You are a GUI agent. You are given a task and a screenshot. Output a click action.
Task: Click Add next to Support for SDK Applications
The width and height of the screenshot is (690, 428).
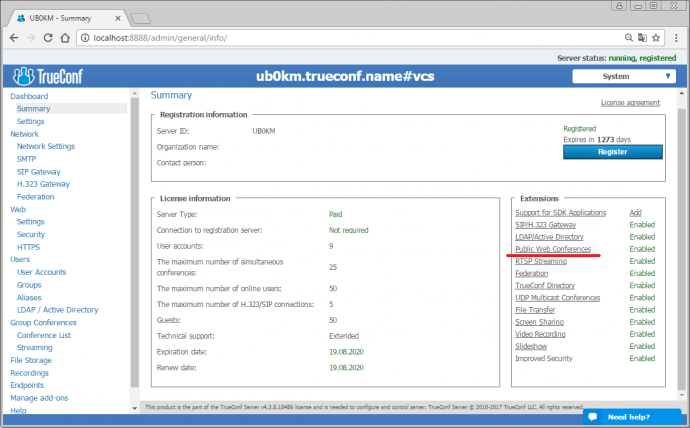635,213
